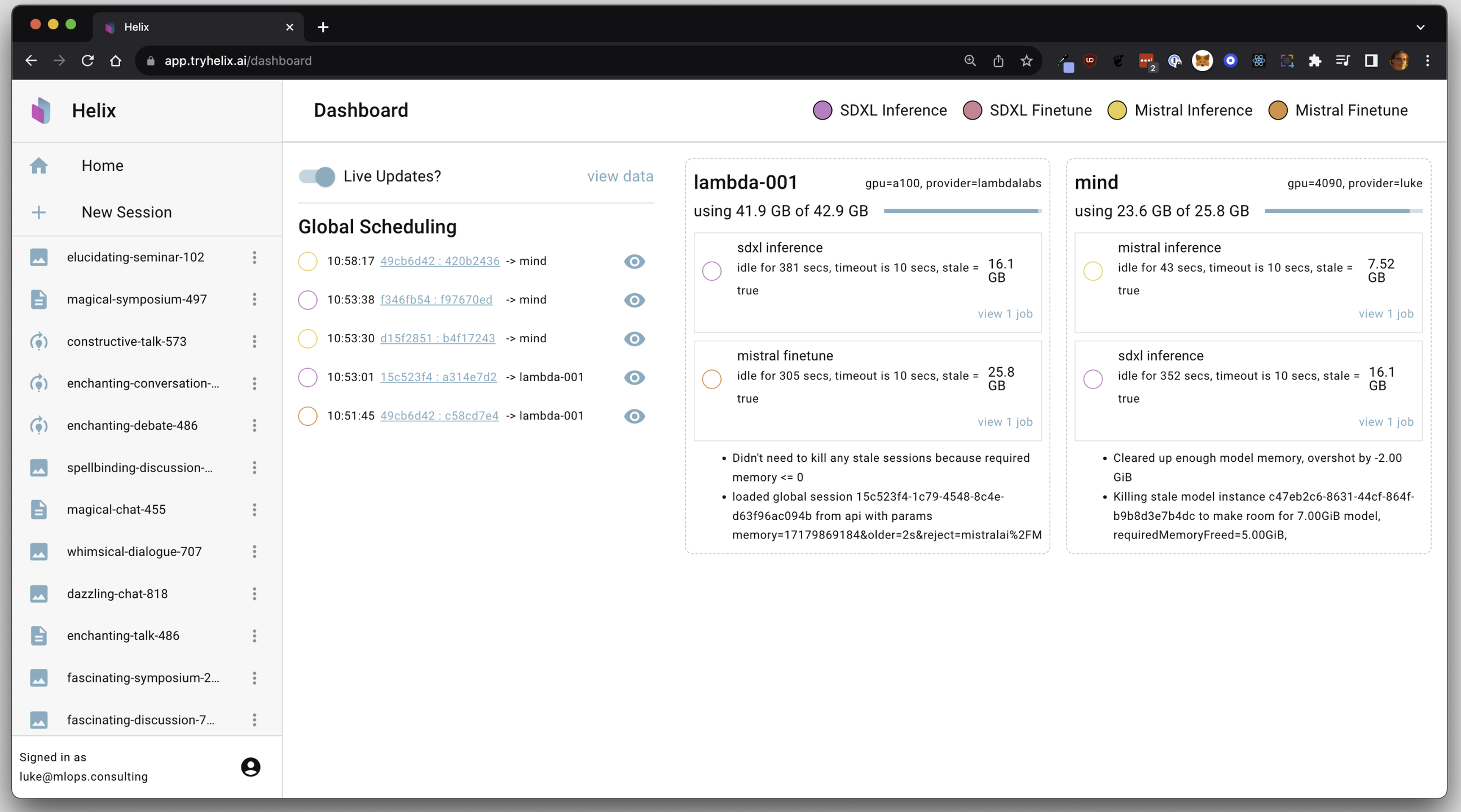
Task: Click the eye icon for 10:58:17 entry
Action: [634, 262]
